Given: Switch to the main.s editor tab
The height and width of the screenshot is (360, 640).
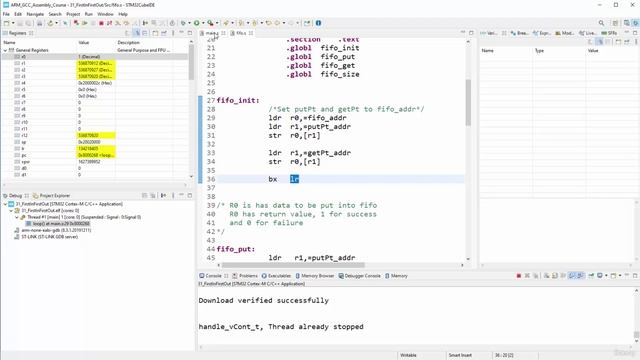Looking at the screenshot, I should (x=212, y=33).
